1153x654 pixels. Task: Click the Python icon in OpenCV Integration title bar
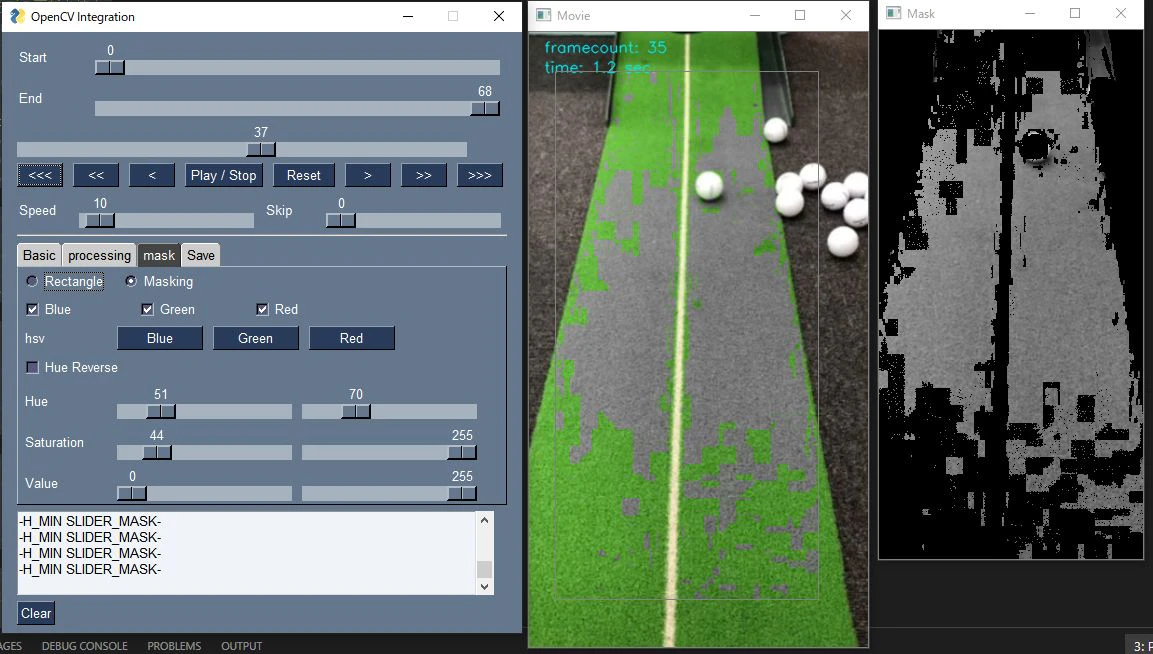17,16
